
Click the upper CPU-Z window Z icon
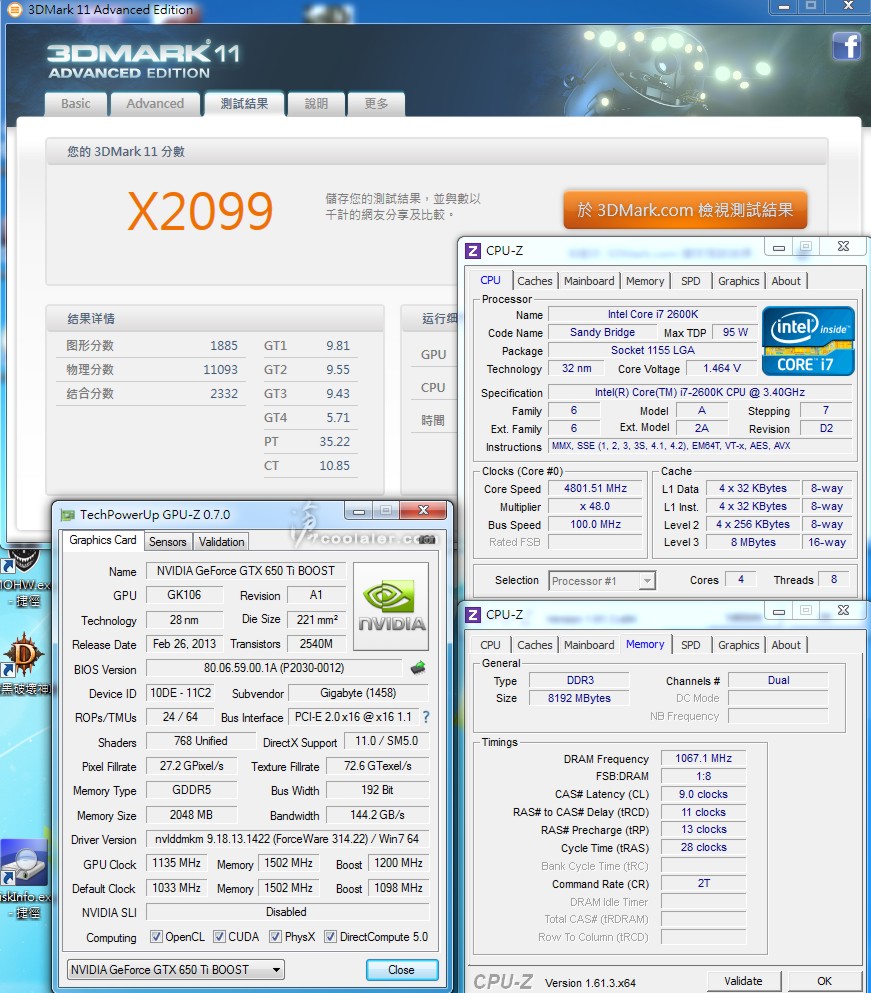473,251
